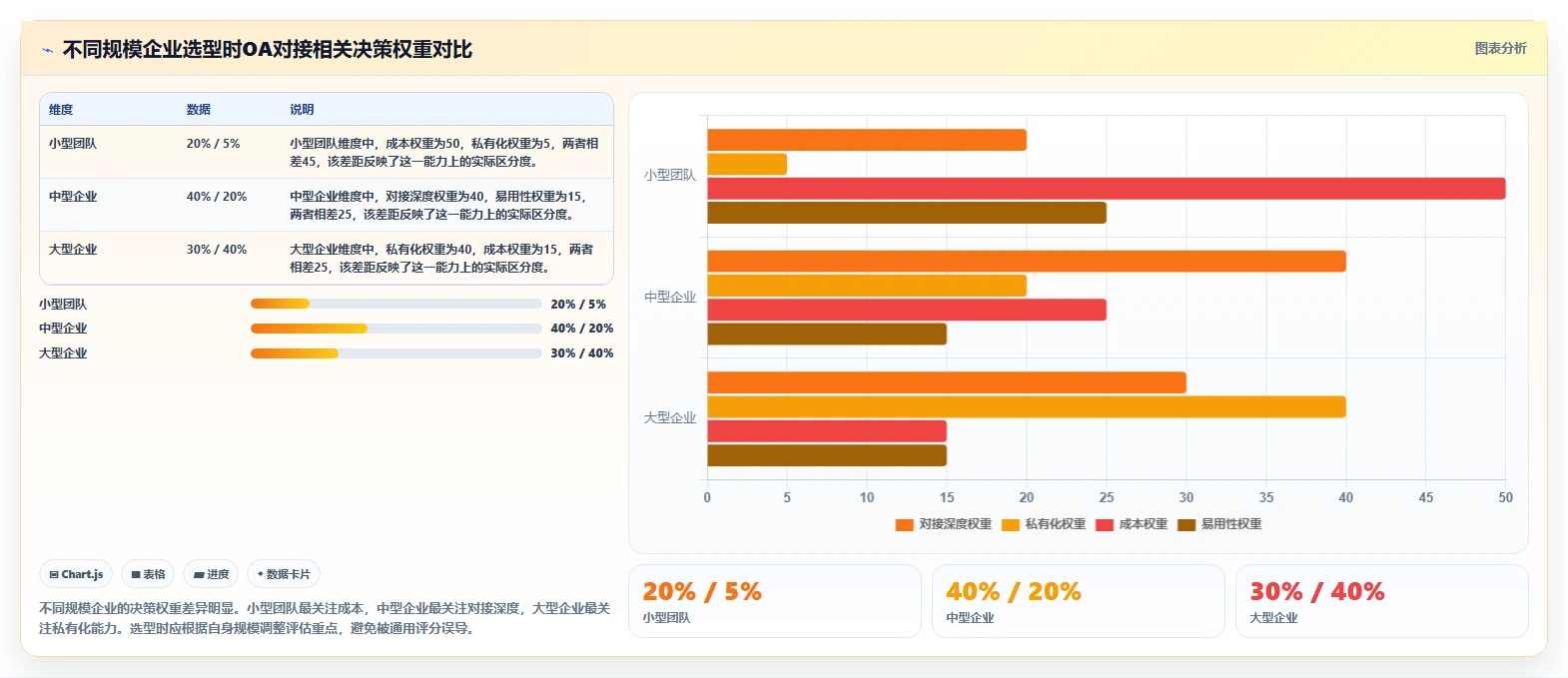Click the x-axis tick label 50

click(1505, 497)
